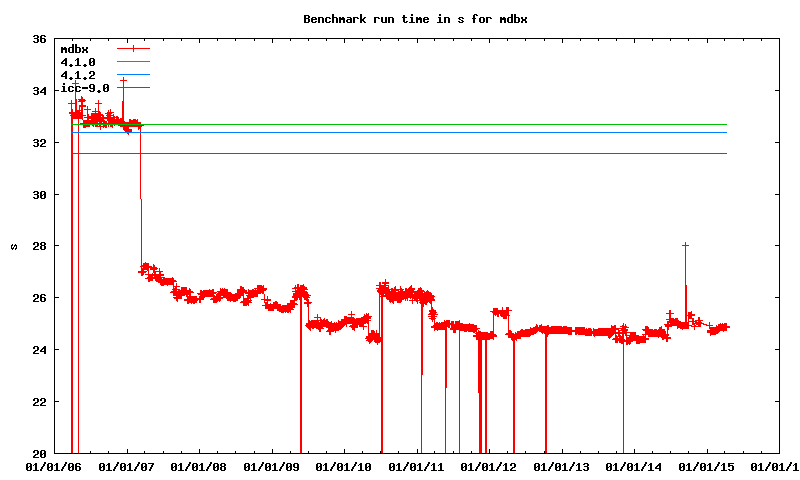Select the 4.1.2 legend label

[78, 75]
